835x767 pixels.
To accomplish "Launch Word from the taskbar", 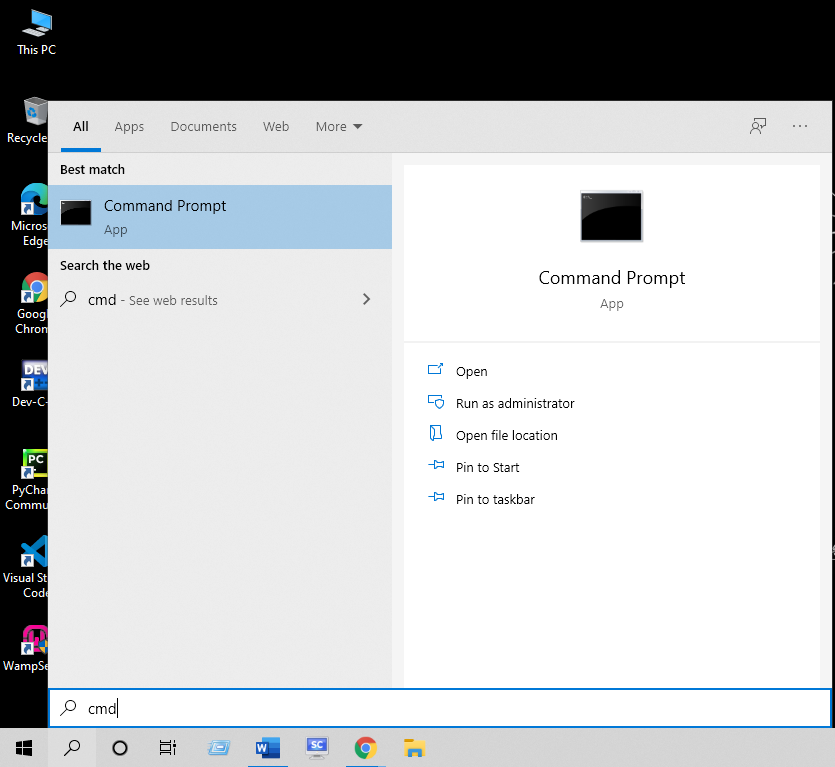I will pyautogui.click(x=268, y=747).
